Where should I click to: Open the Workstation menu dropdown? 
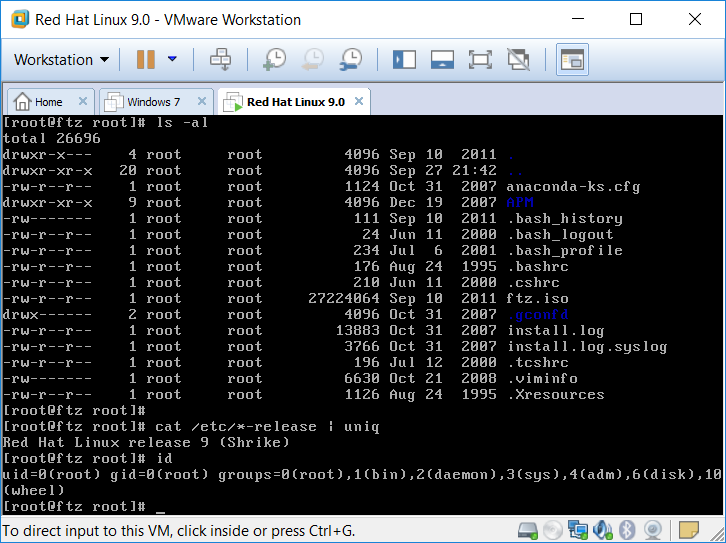61,60
